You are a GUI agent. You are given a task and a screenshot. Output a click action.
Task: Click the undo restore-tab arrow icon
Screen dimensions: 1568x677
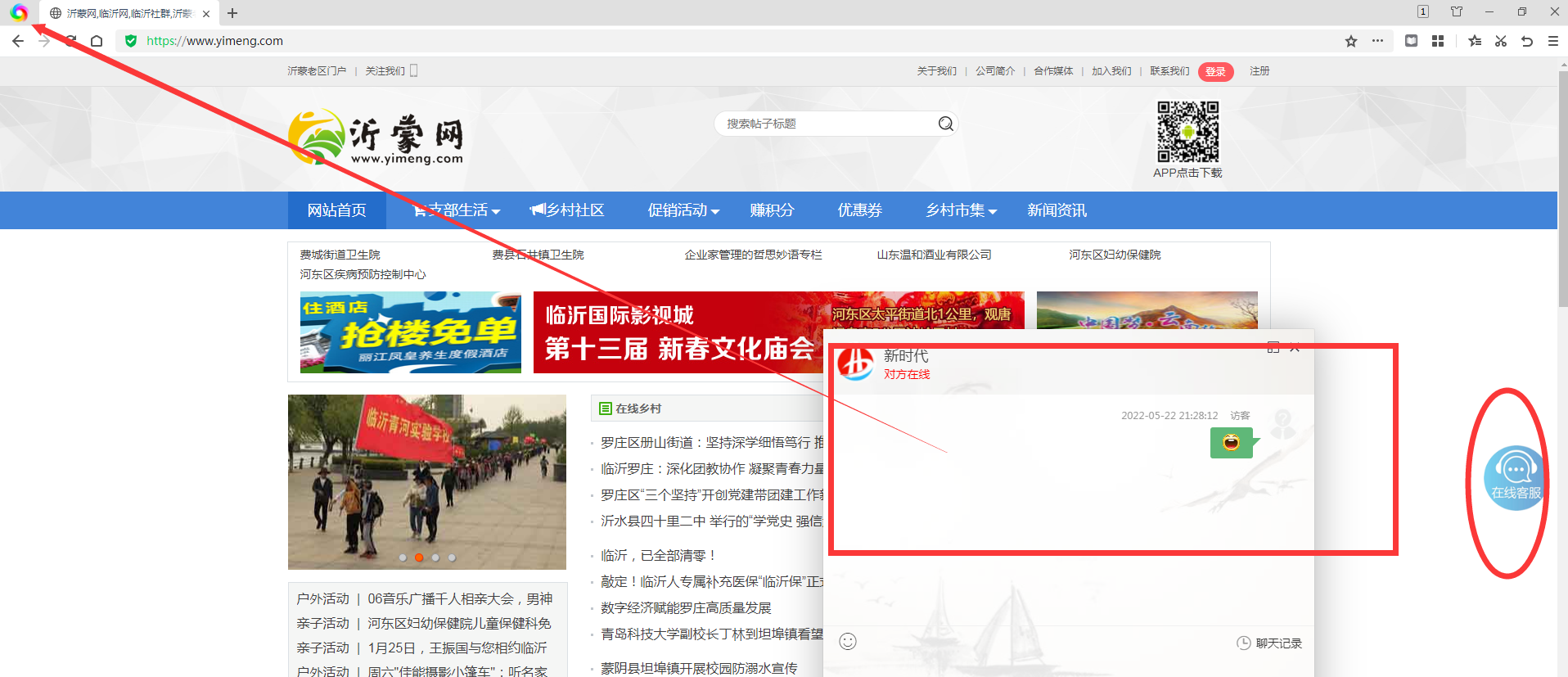click(1527, 41)
